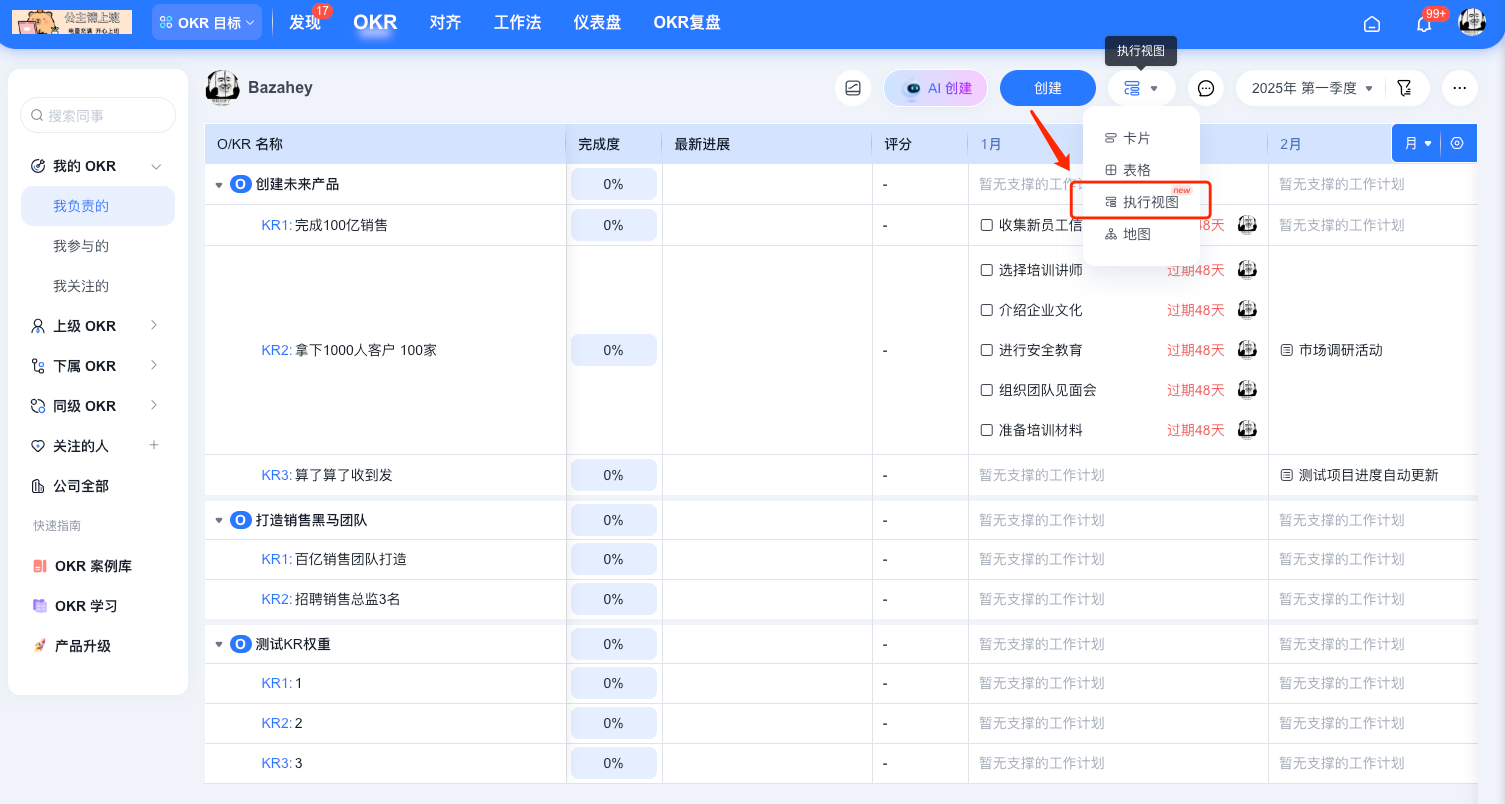Click the chart image icon beside AI 创建

pos(853,88)
